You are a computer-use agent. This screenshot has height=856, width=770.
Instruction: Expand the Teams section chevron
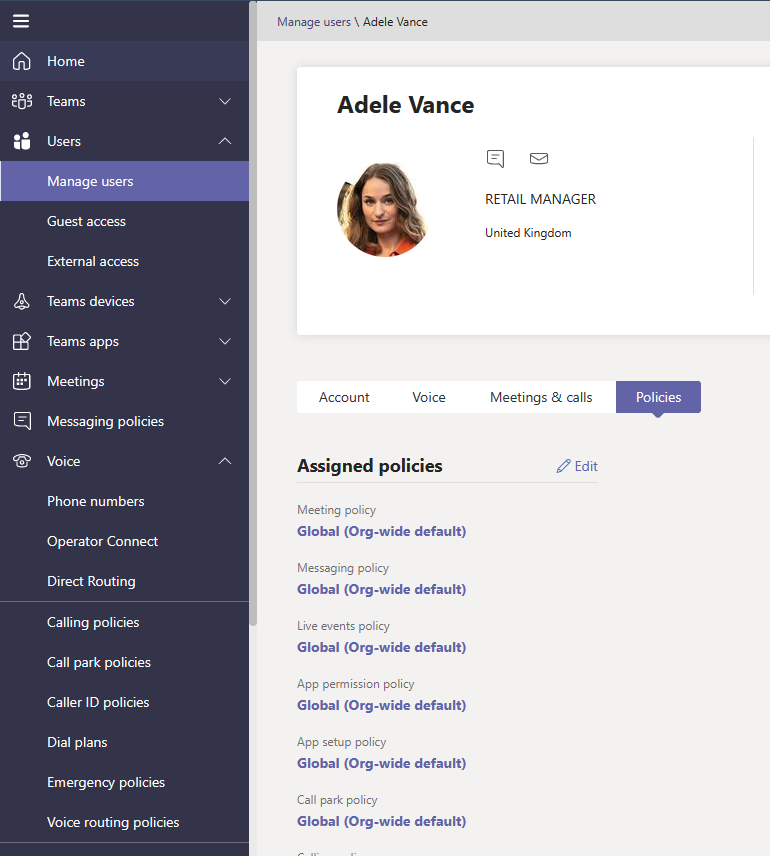pyautogui.click(x=225, y=101)
